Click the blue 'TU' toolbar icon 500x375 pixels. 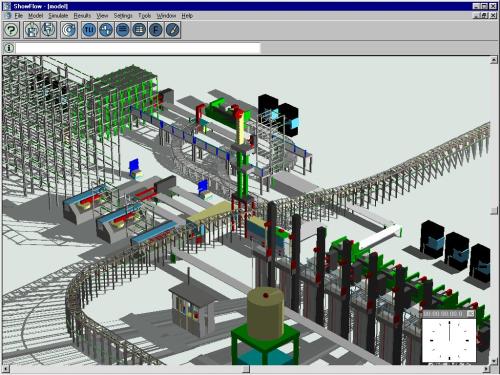(89, 30)
